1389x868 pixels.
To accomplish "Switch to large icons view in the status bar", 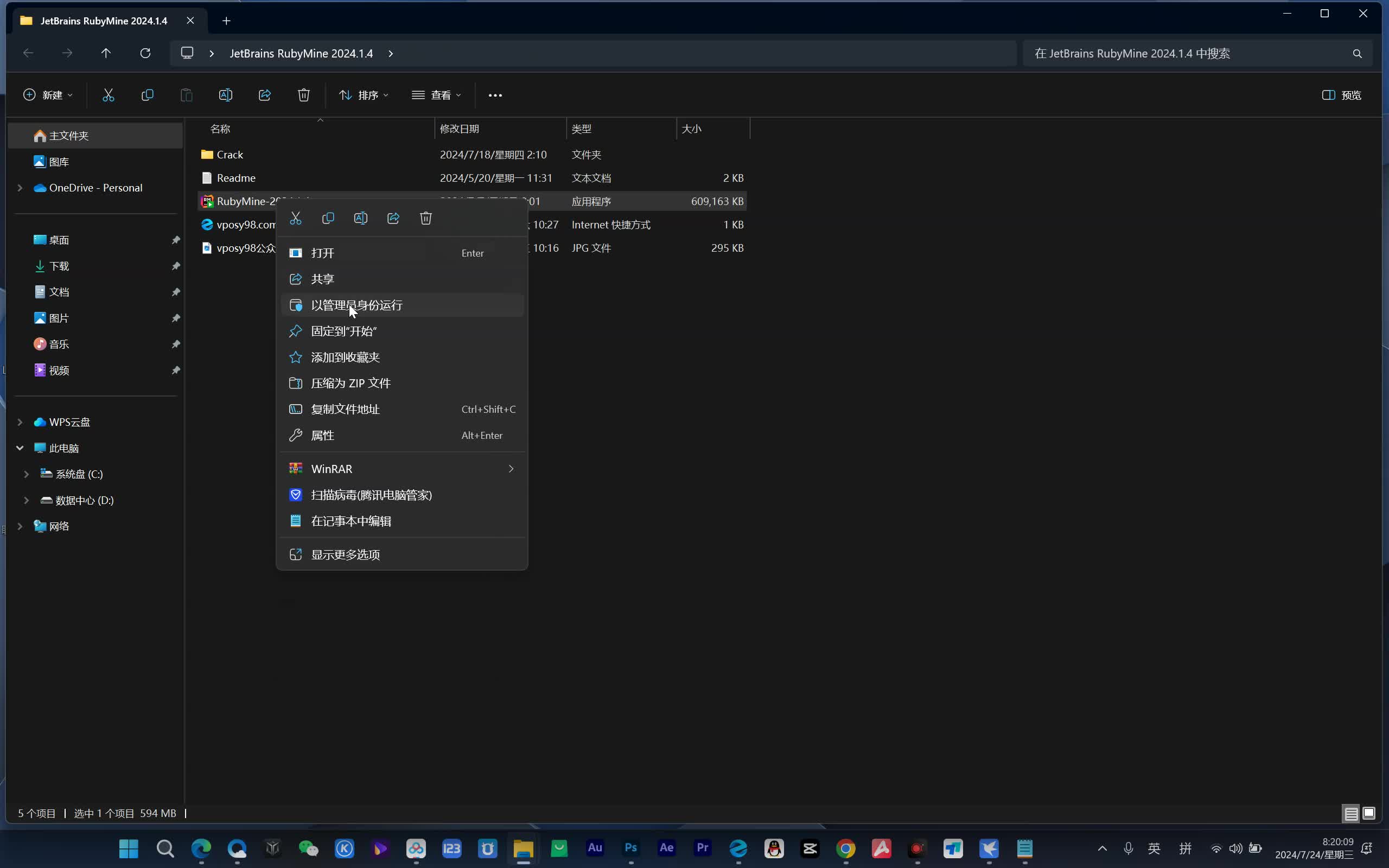I will (x=1369, y=813).
